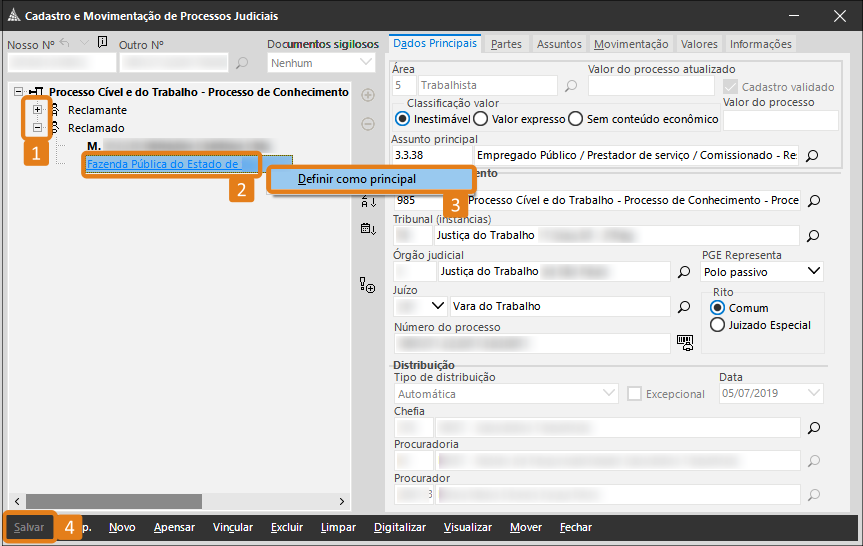The width and height of the screenshot is (863, 546).
Task: Click the Digitalizar button
Action: (x=399, y=527)
